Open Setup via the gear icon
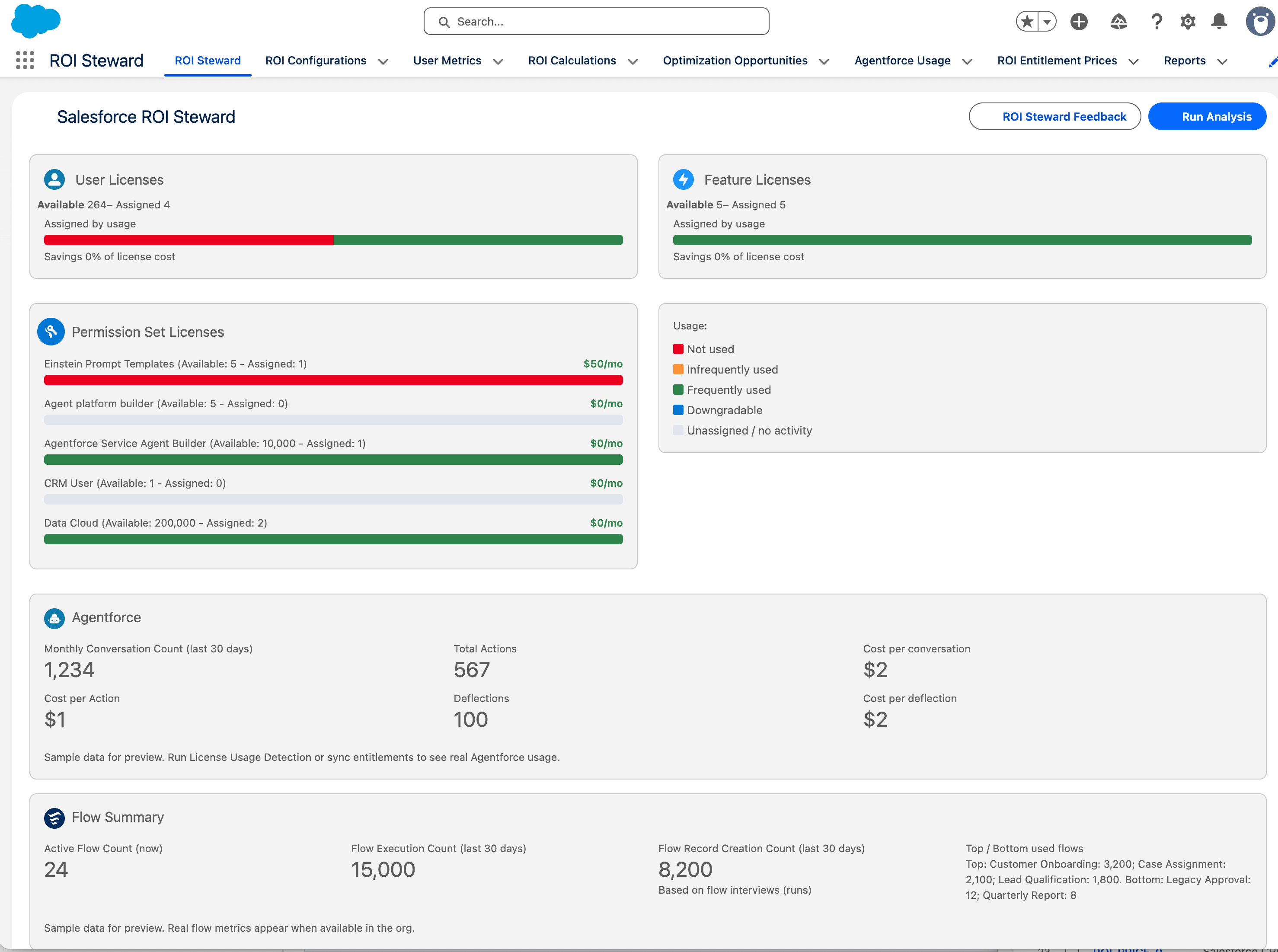 (1188, 21)
